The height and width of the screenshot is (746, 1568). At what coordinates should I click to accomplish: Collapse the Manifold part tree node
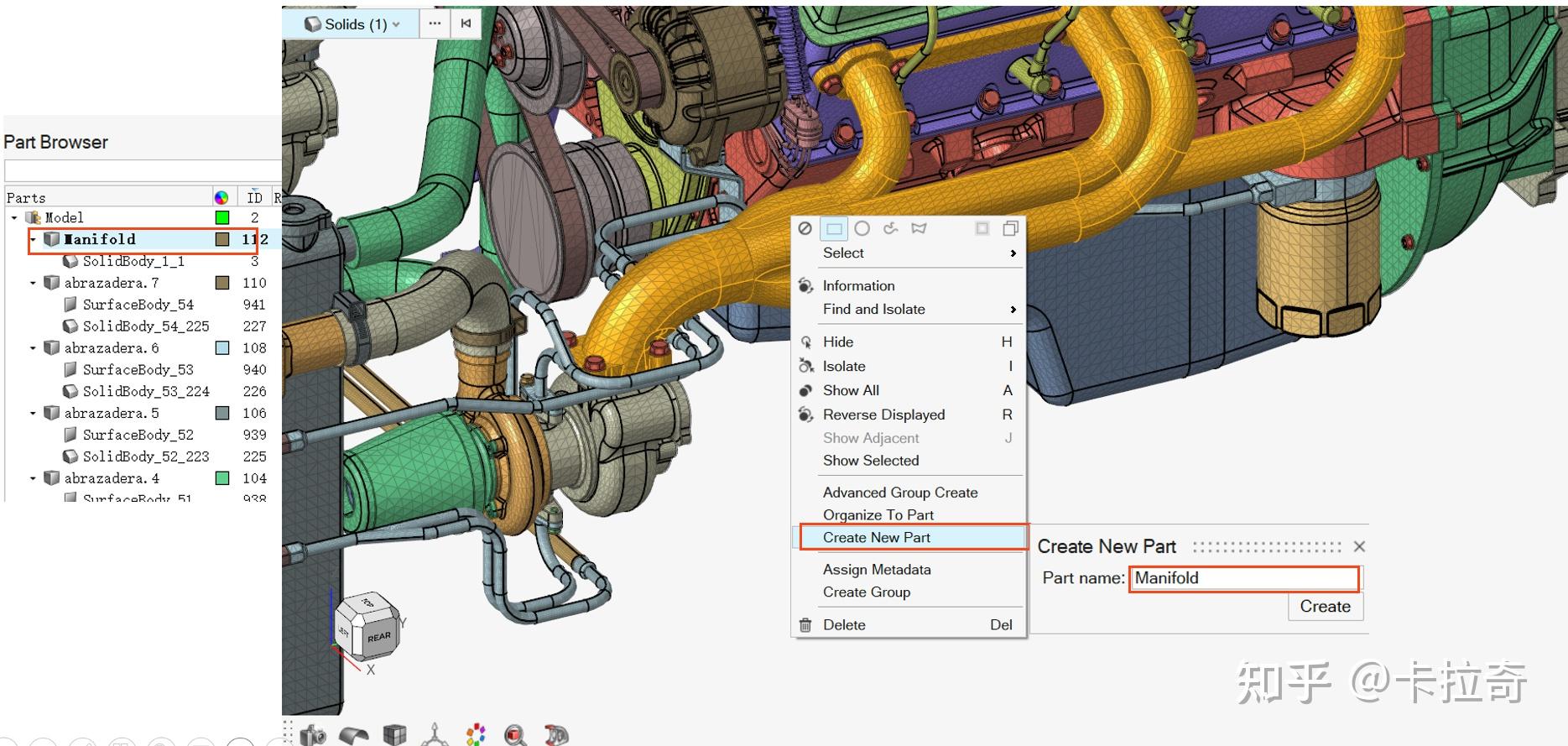coord(33,240)
